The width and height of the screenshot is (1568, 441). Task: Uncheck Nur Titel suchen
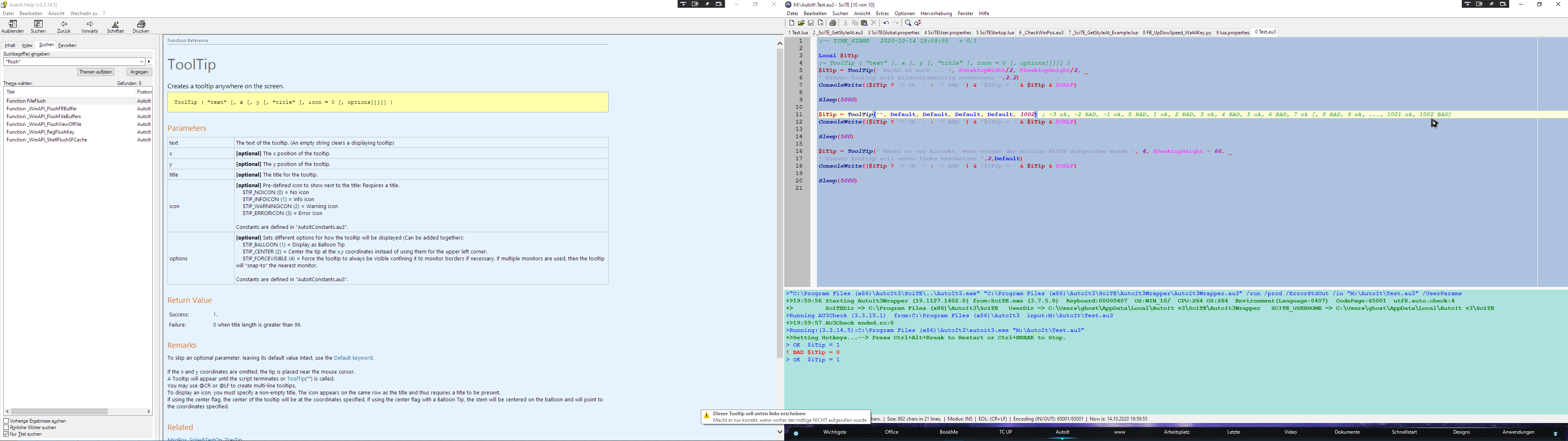pyautogui.click(x=6, y=434)
